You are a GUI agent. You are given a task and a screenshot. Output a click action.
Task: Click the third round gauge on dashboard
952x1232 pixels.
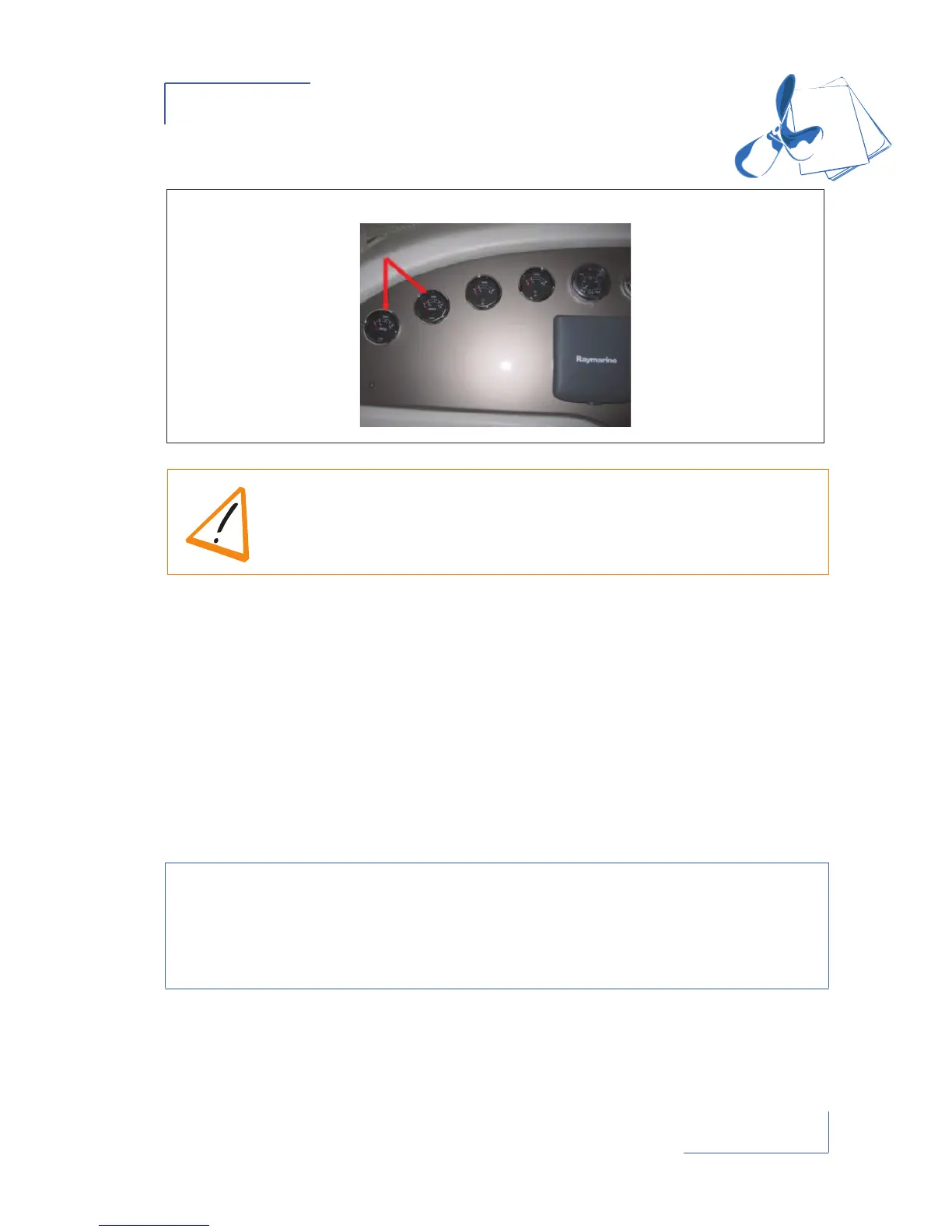(484, 292)
